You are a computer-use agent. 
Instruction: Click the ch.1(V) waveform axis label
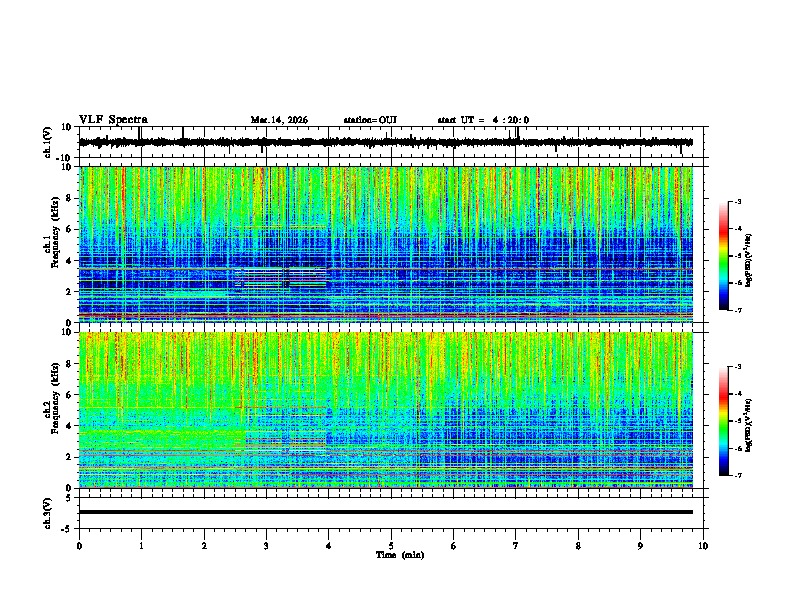coord(48,142)
